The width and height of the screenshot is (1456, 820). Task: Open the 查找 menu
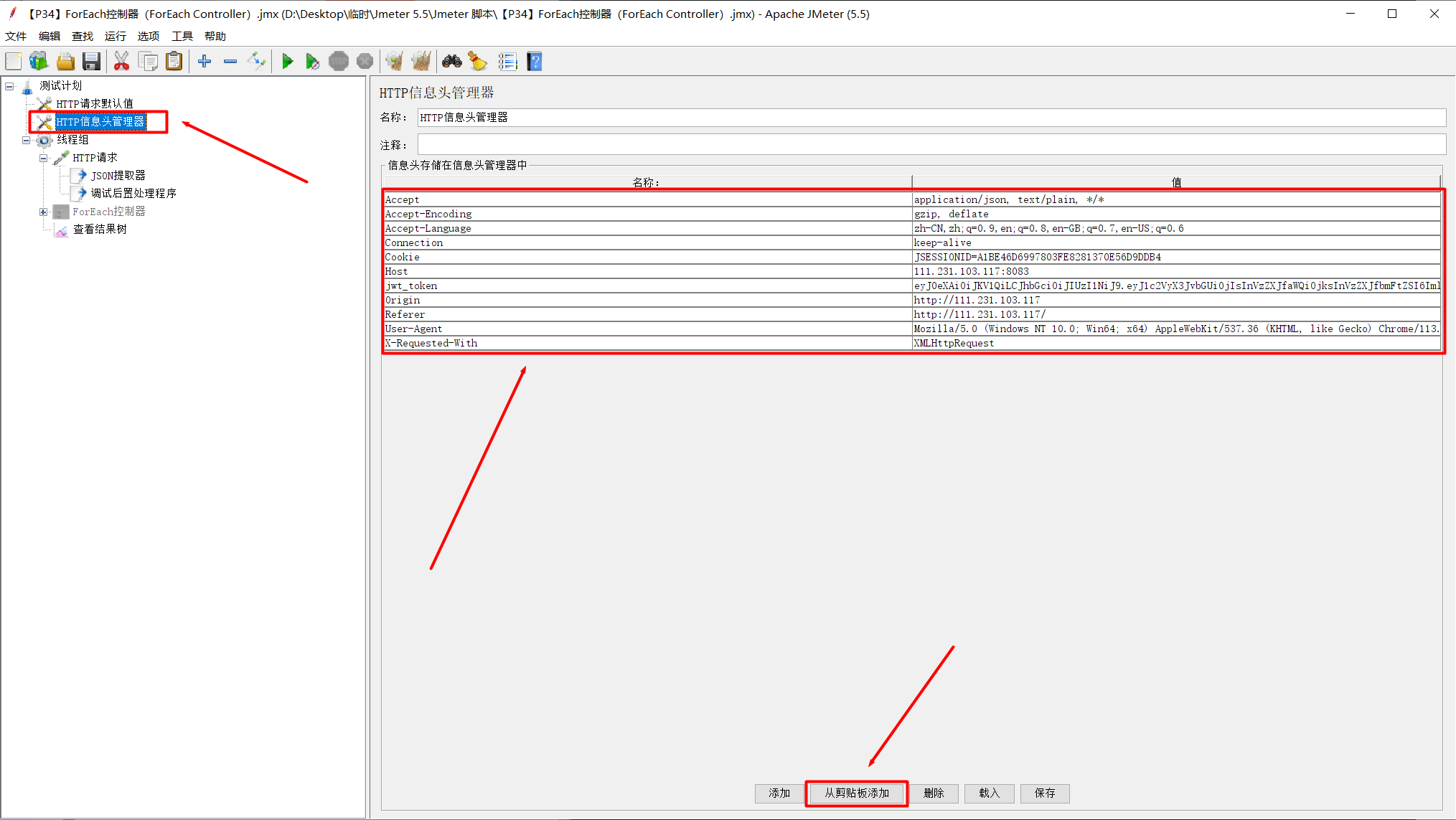[83, 37]
